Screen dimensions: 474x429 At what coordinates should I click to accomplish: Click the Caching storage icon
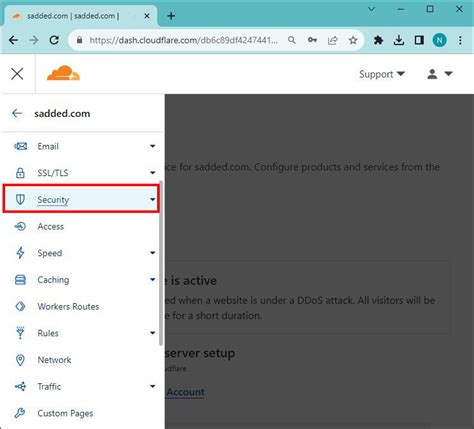[x=20, y=279]
